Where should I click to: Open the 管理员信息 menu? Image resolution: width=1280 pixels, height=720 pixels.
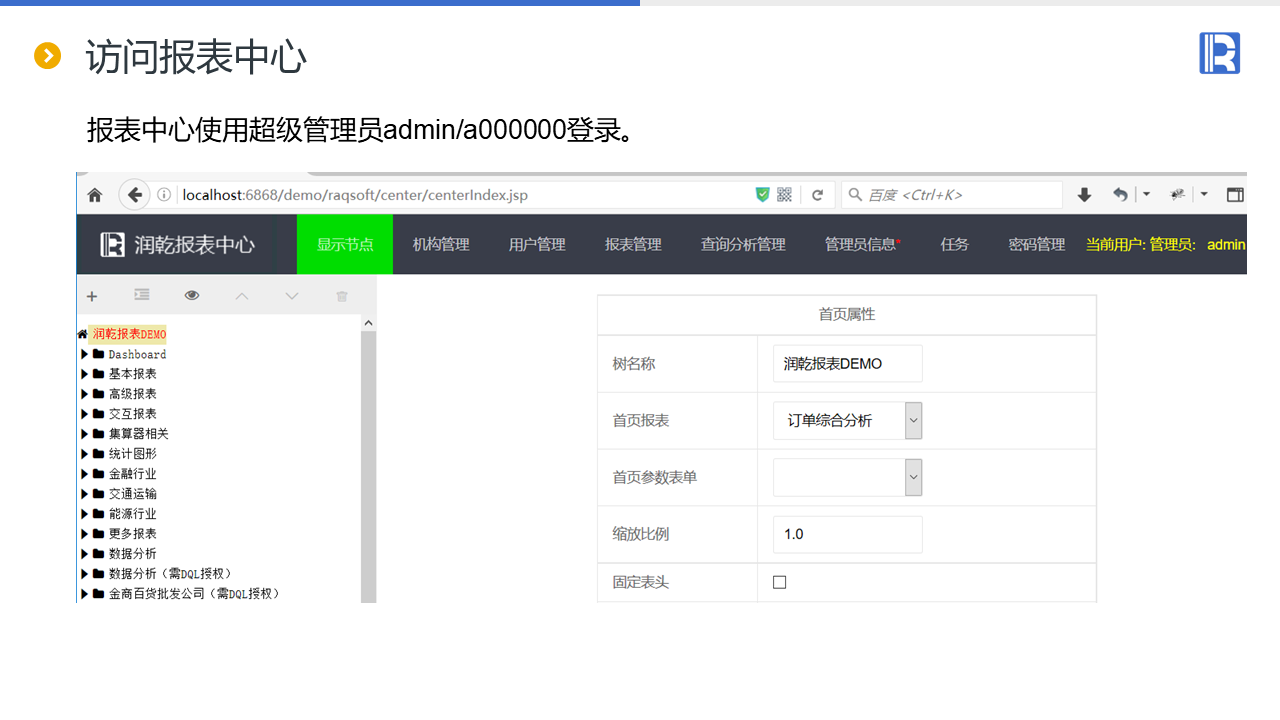click(x=862, y=245)
